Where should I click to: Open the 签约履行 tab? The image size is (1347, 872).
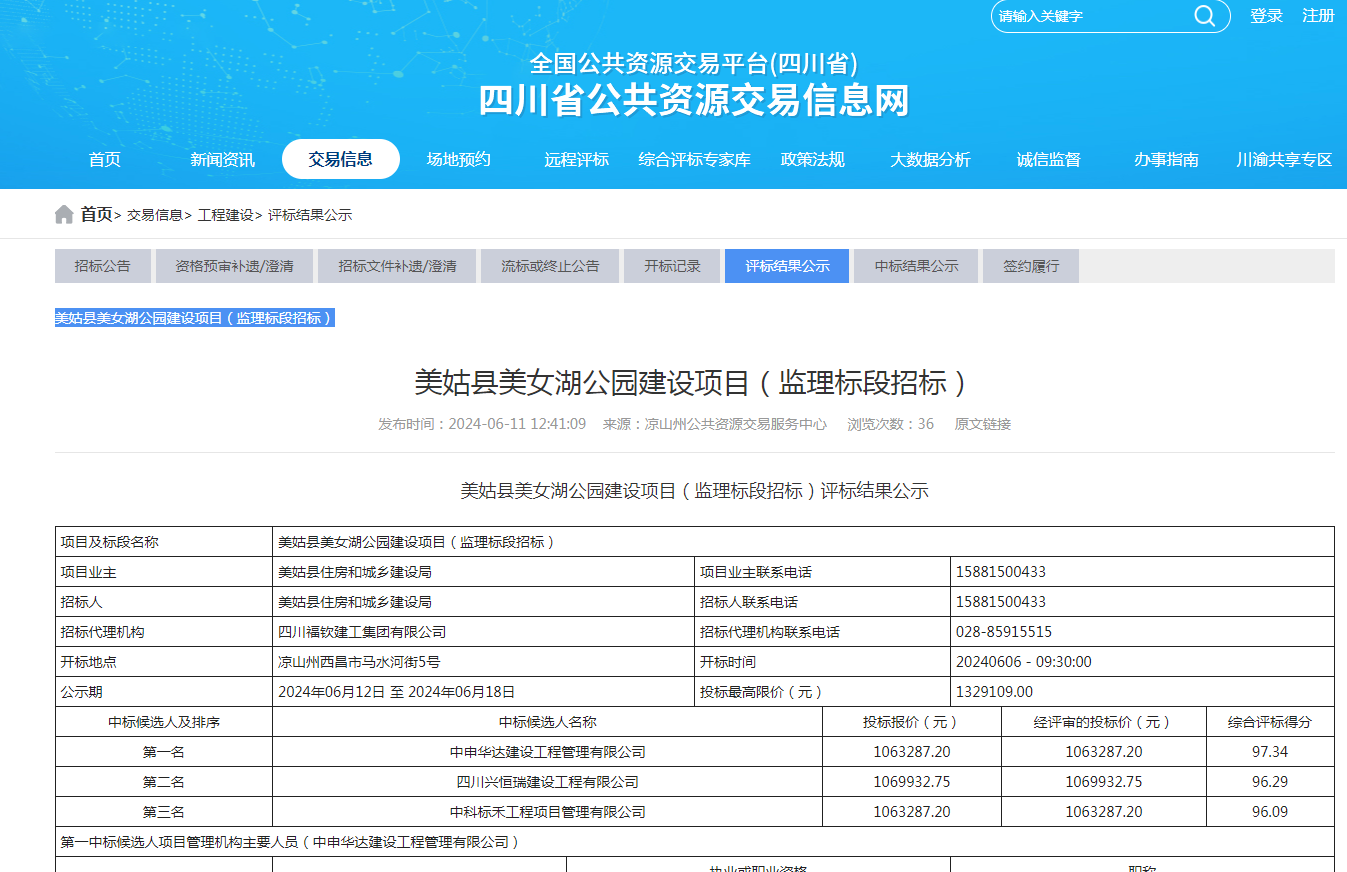point(1031,266)
